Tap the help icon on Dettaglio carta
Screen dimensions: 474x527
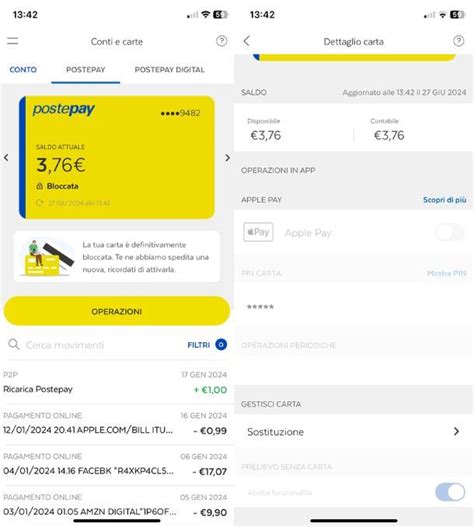click(x=459, y=41)
